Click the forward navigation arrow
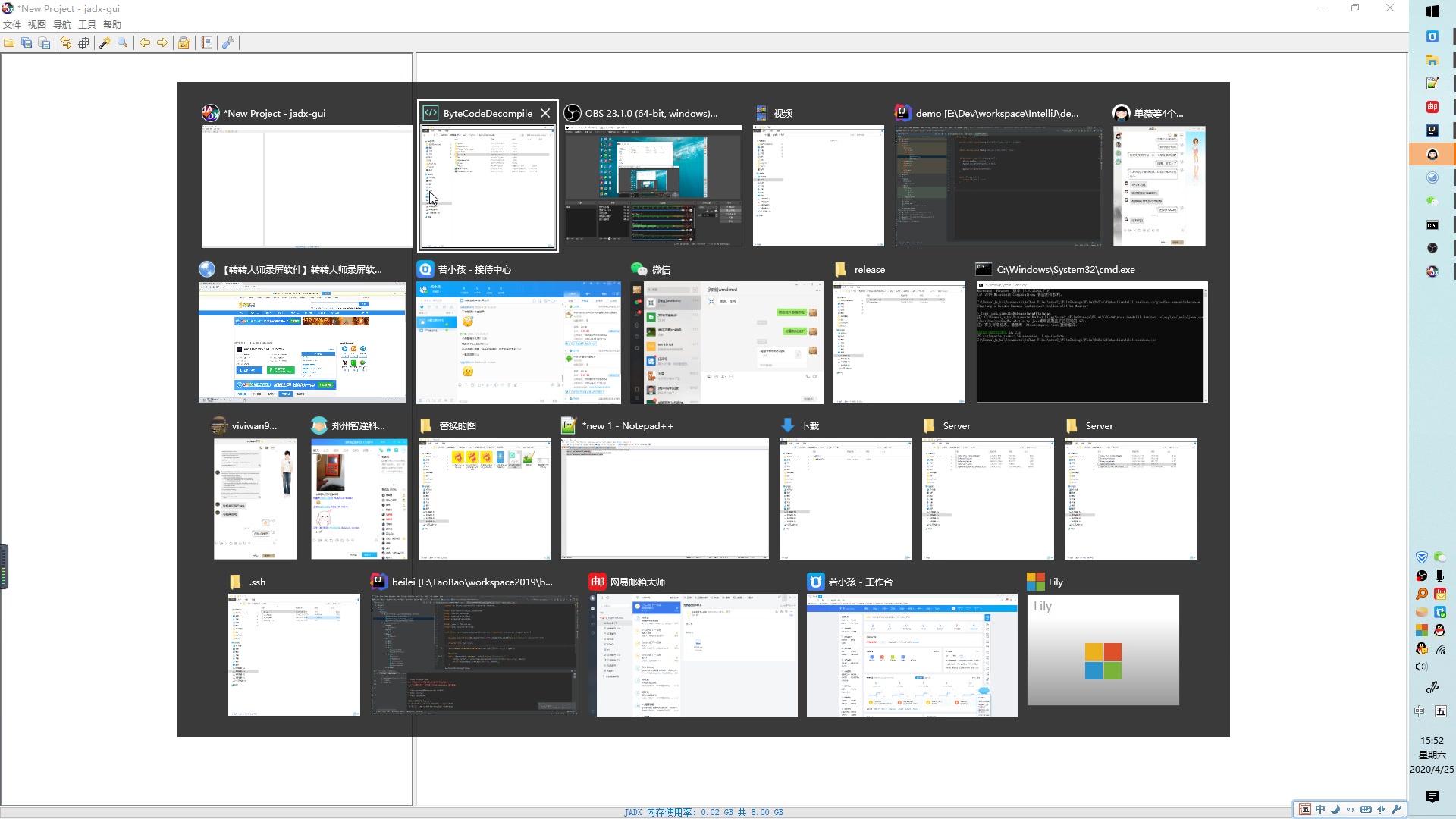Screen dimensions: 1456x819 click(162, 43)
